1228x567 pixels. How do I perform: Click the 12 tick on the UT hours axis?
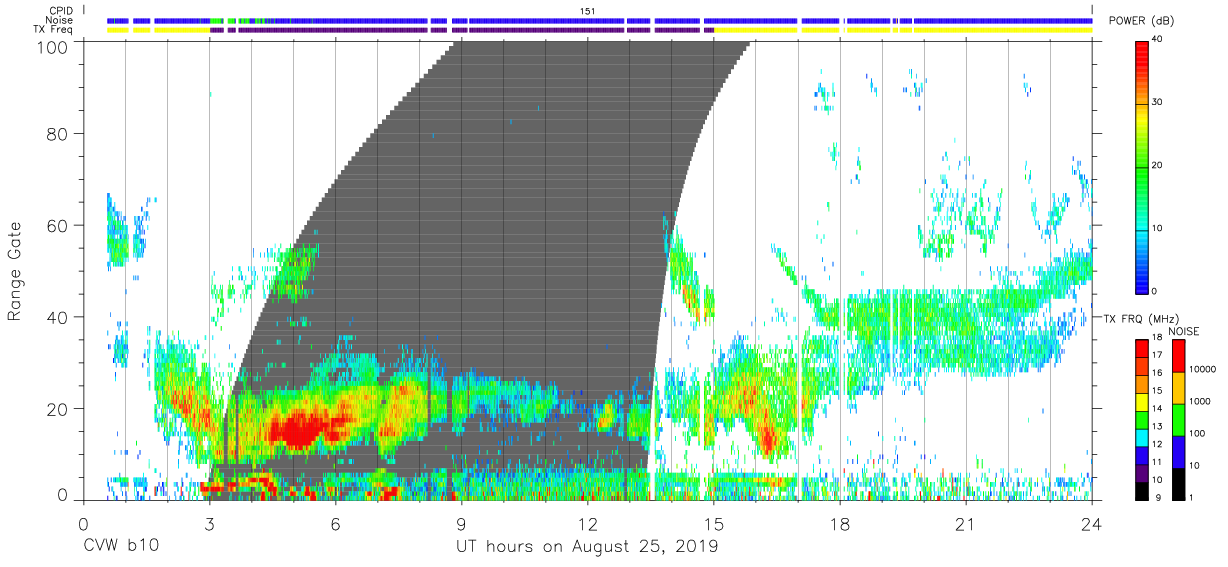coord(588,524)
